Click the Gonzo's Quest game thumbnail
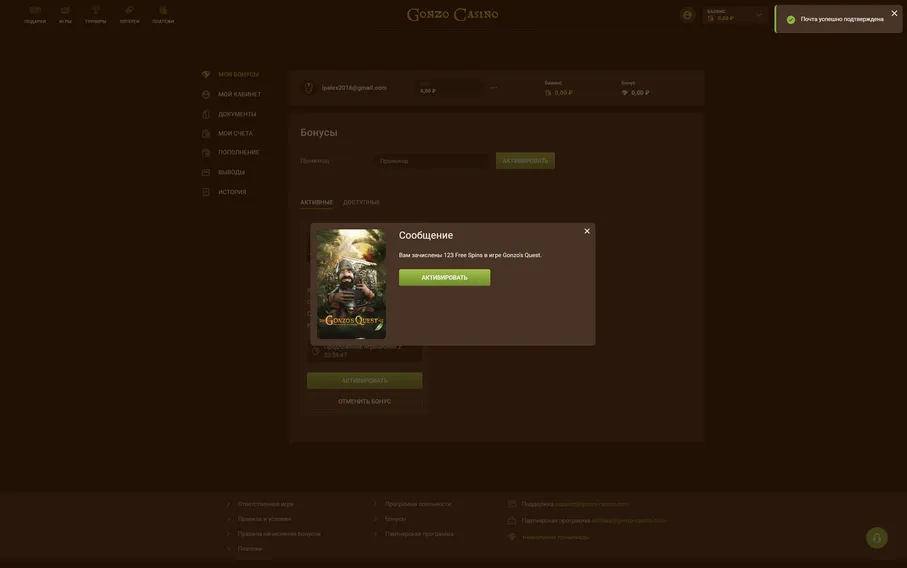Image resolution: width=907 pixels, height=568 pixels. click(x=351, y=284)
